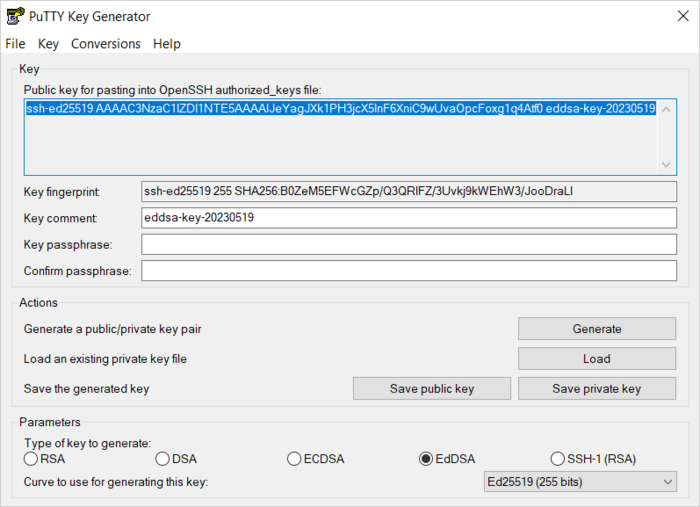Select the EdDSA key type option
The height and width of the screenshot is (507, 700).
pos(426,459)
